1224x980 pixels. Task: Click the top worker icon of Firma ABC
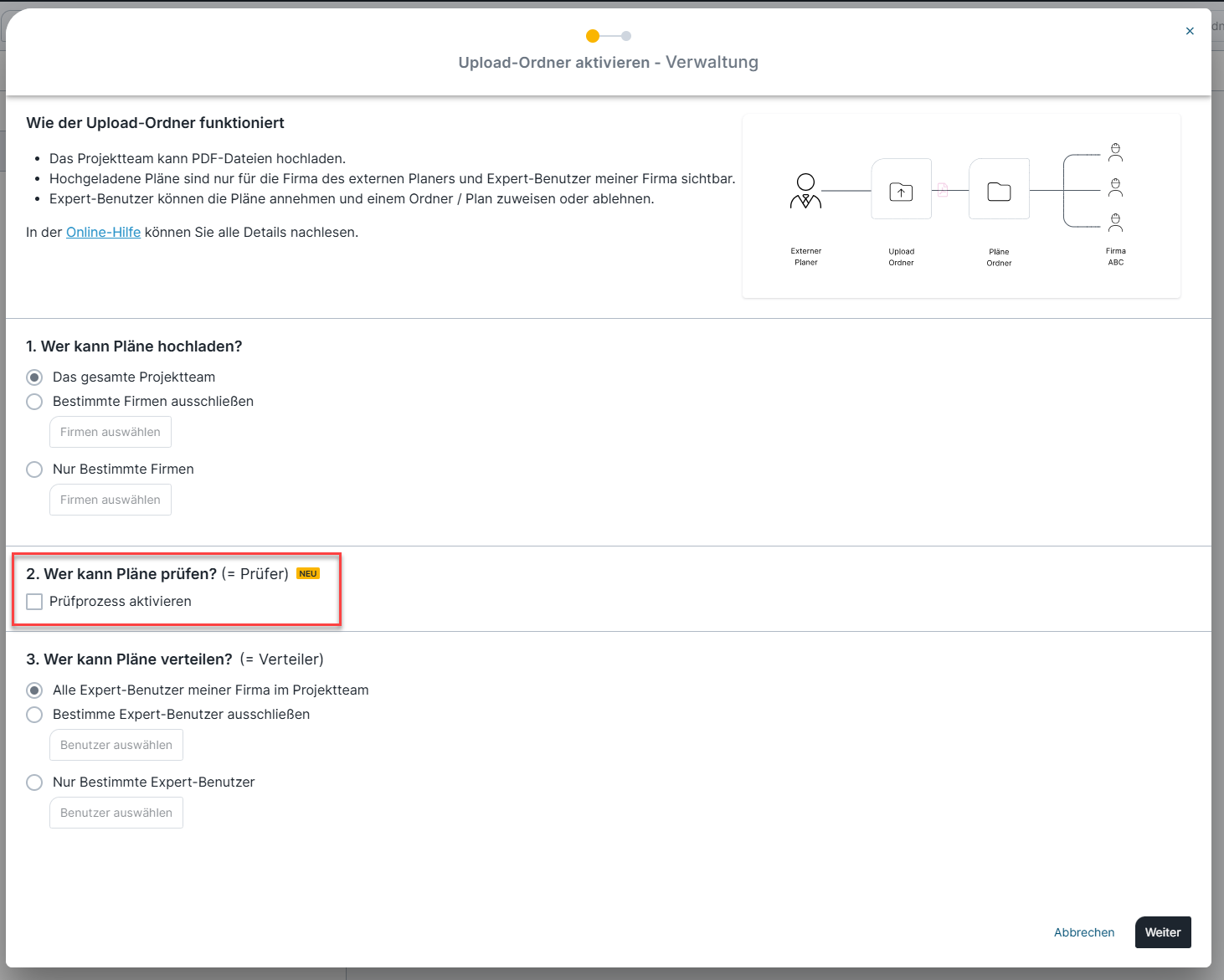(x=1115, y=151)
